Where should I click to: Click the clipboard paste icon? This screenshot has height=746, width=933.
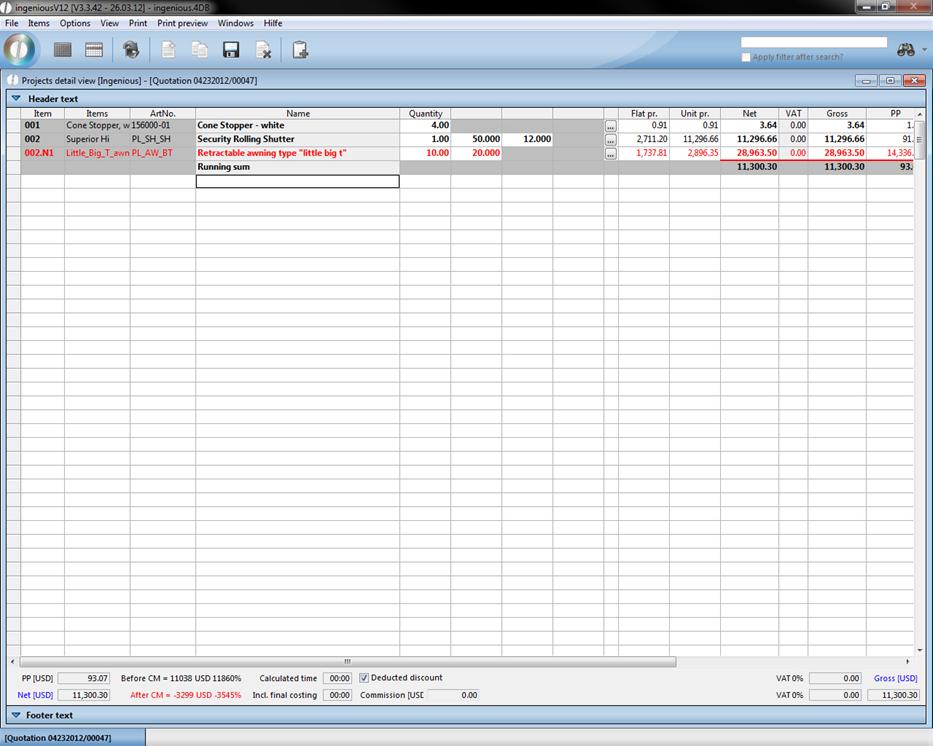(300, 50)
